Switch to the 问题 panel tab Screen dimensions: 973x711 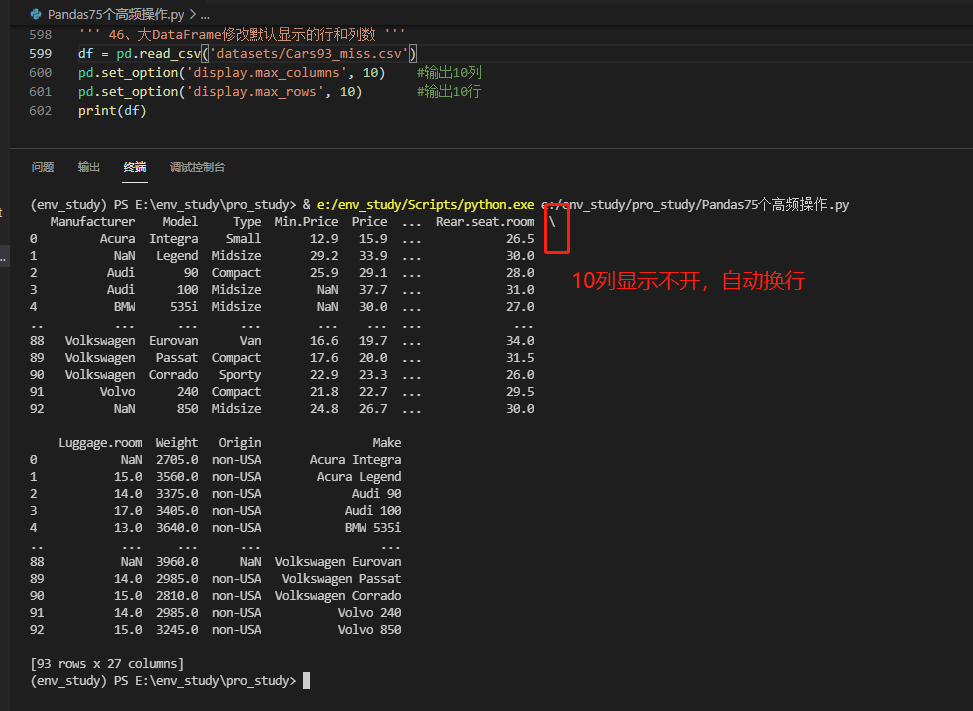[43, 167]
